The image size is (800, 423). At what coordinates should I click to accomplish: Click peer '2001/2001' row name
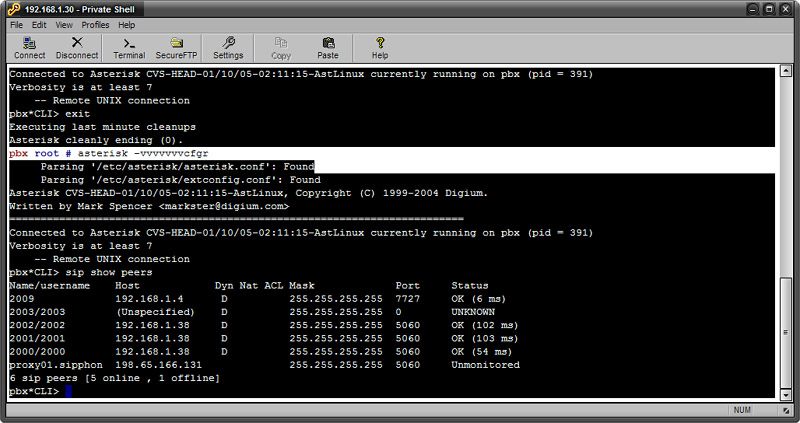pos(37,339)
